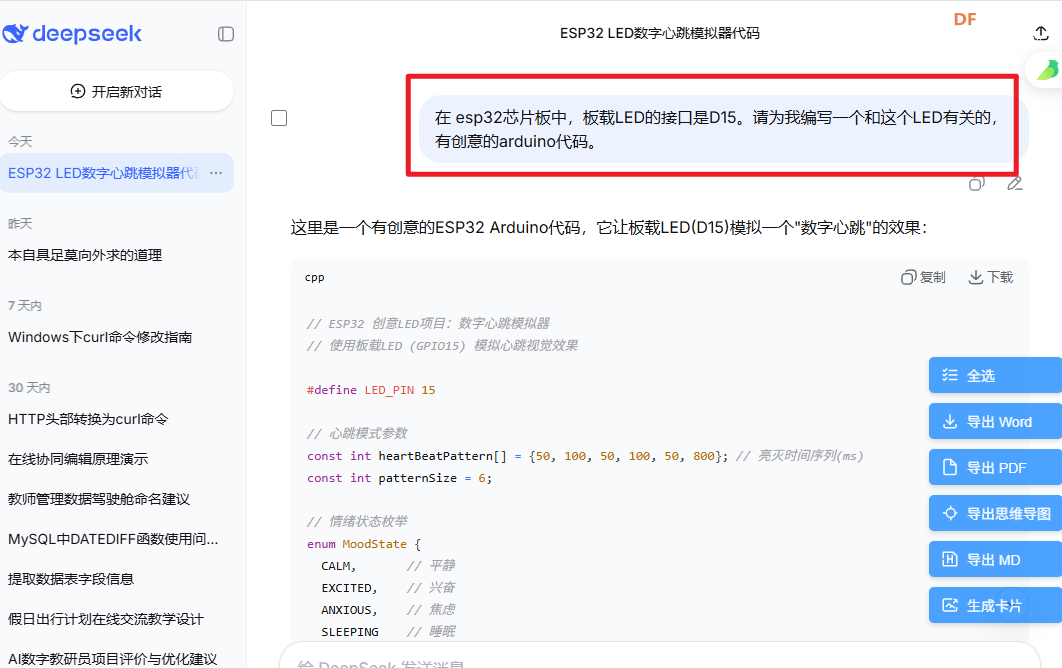Export as Markdown with 导出 MD
This screenshot has height=668, width=1062.
(994, 560)
